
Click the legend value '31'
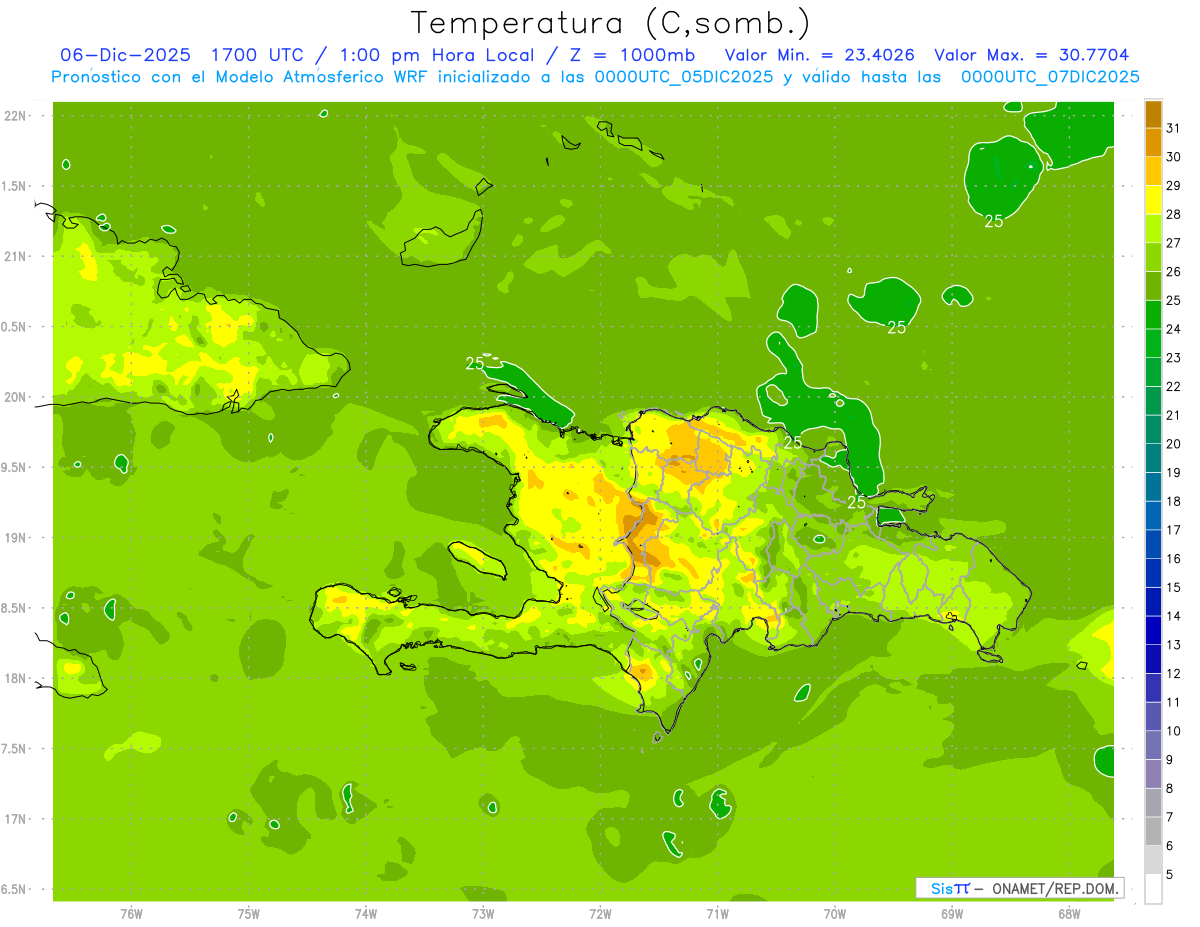click(1174, 128)
